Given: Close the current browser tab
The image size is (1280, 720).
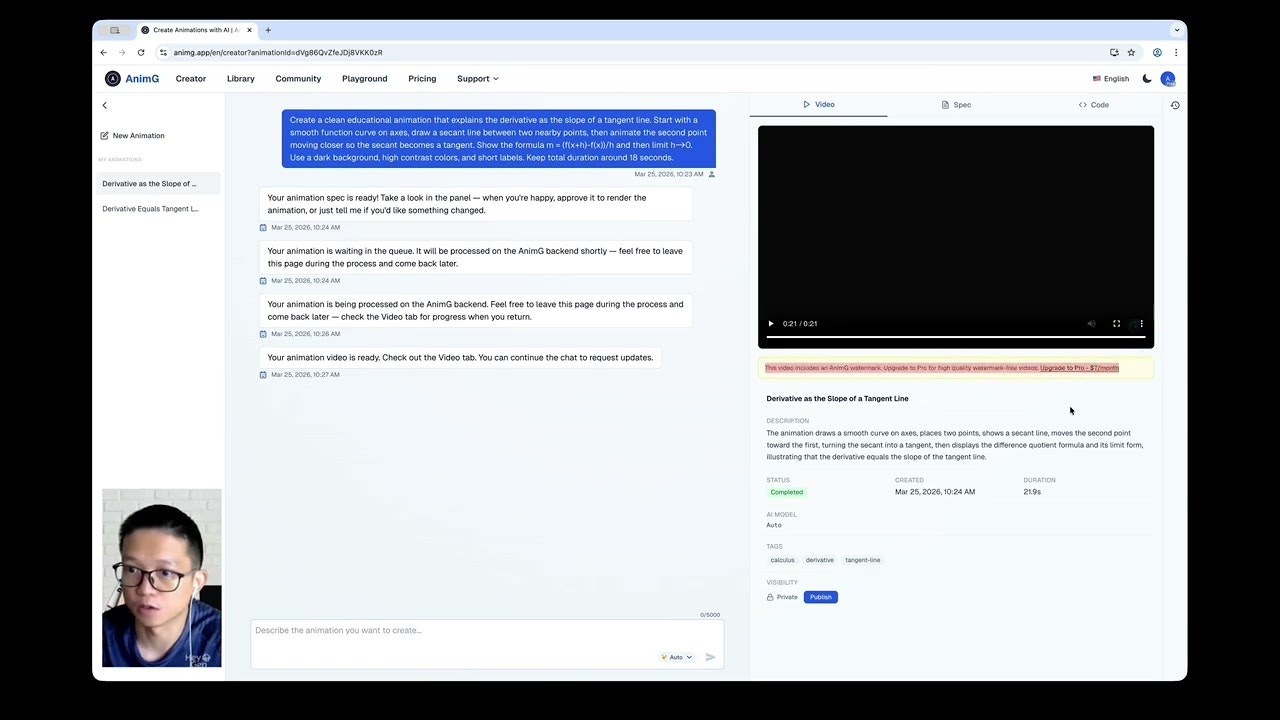Looking at the screenshot, I should coord(250,30).
